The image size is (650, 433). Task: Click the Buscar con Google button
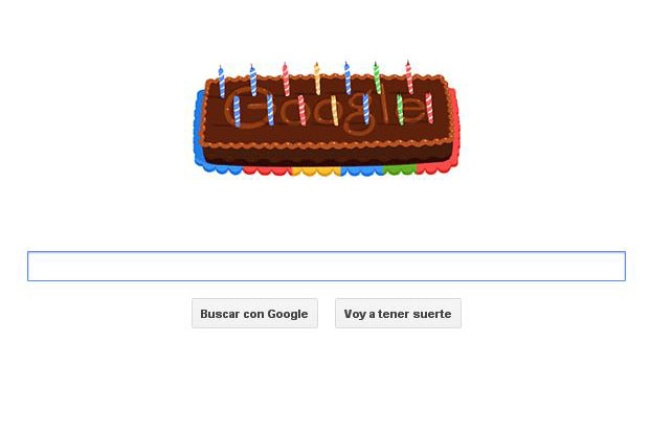click(255, 313)
